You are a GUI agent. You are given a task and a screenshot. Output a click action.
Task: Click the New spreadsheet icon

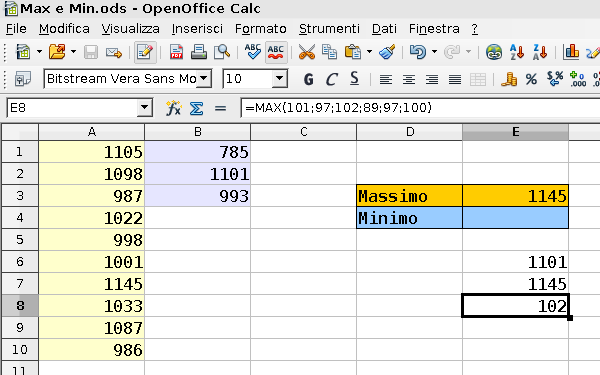tap(23, 52)
